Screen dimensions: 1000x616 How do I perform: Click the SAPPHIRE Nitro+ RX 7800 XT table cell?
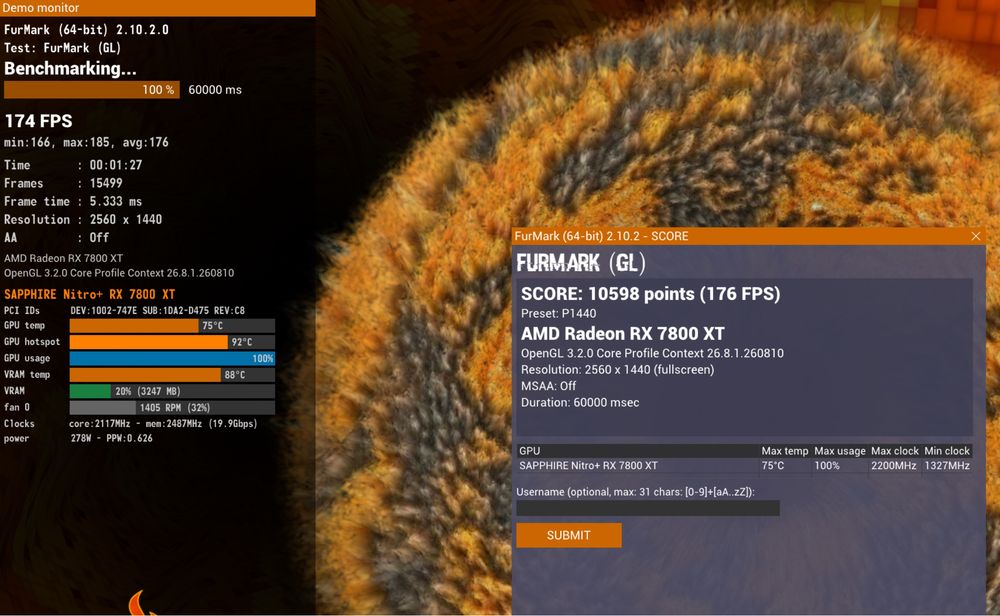tap(588, 466)
